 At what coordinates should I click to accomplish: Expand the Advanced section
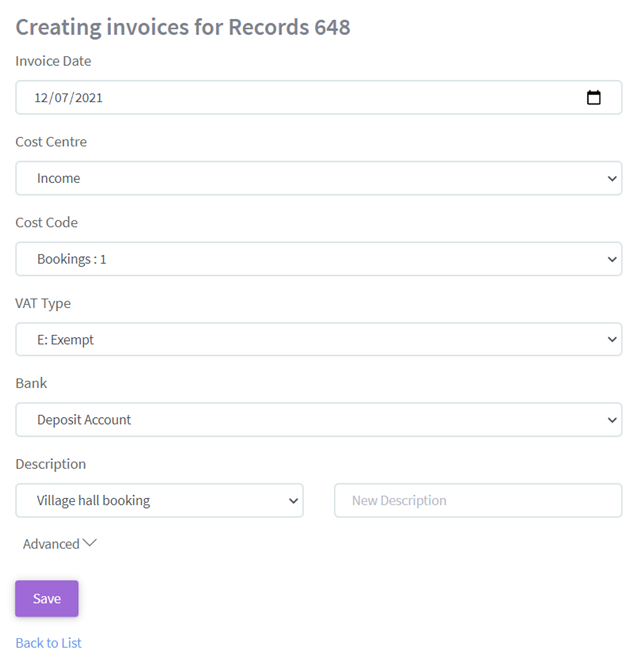(59, 544)
